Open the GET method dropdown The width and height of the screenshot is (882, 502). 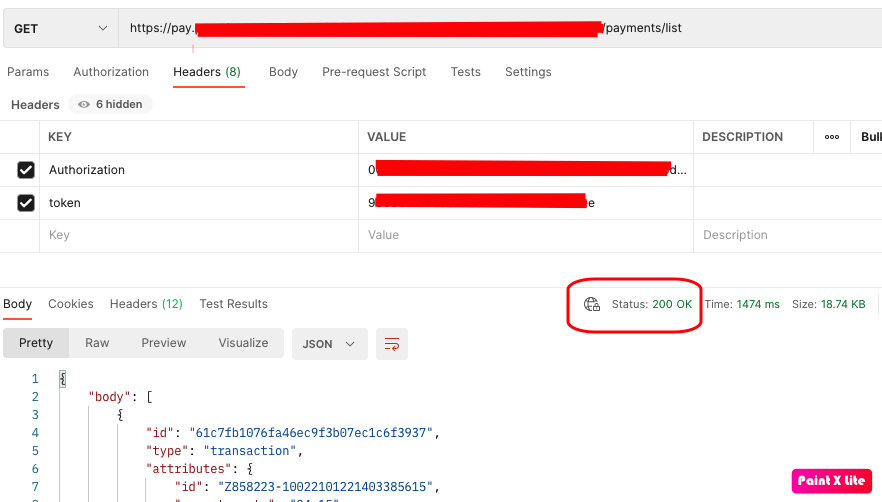(x=61, y=28)
